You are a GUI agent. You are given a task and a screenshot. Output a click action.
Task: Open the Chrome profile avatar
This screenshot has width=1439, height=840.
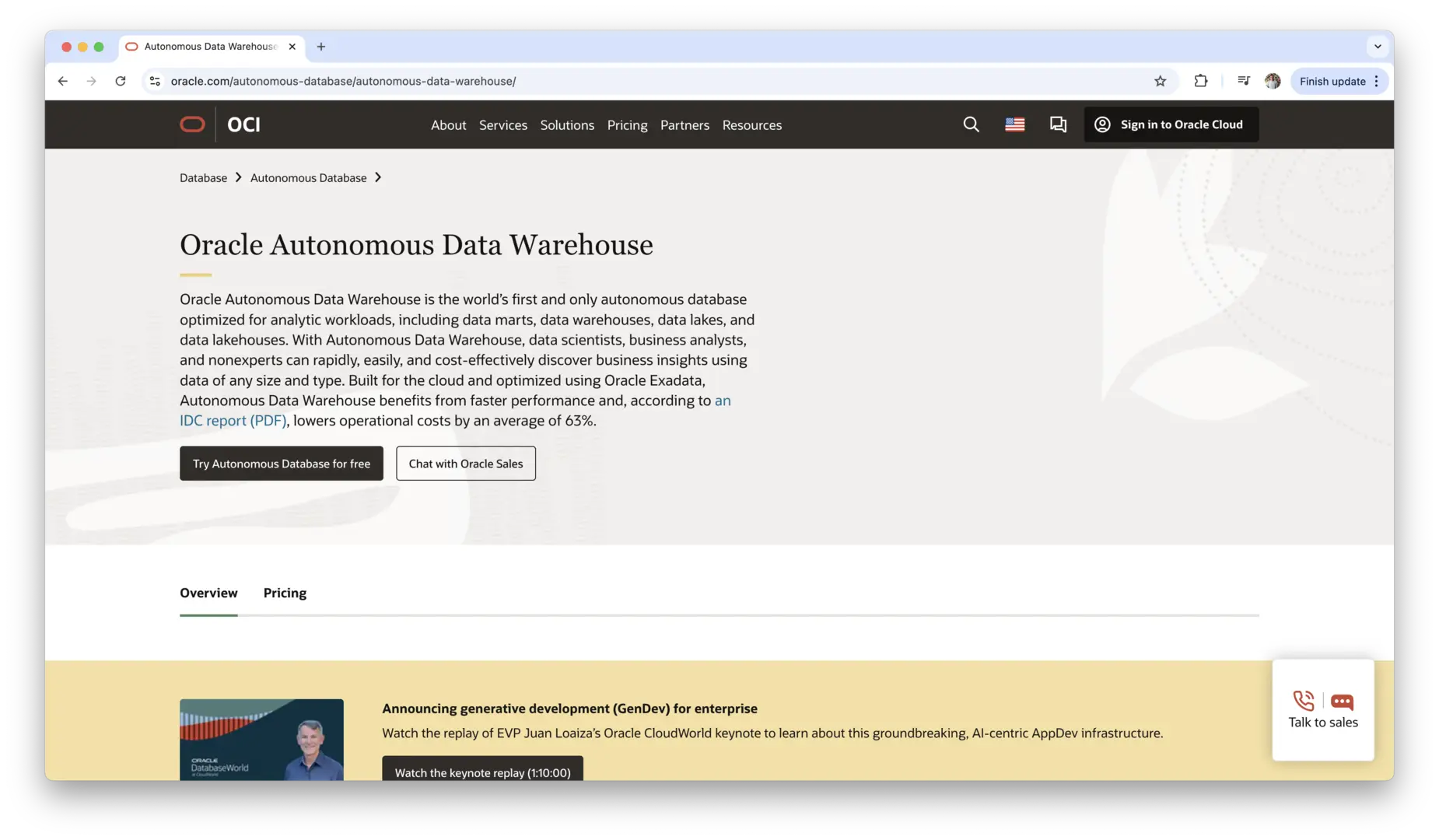click(x=1273, y=81)
